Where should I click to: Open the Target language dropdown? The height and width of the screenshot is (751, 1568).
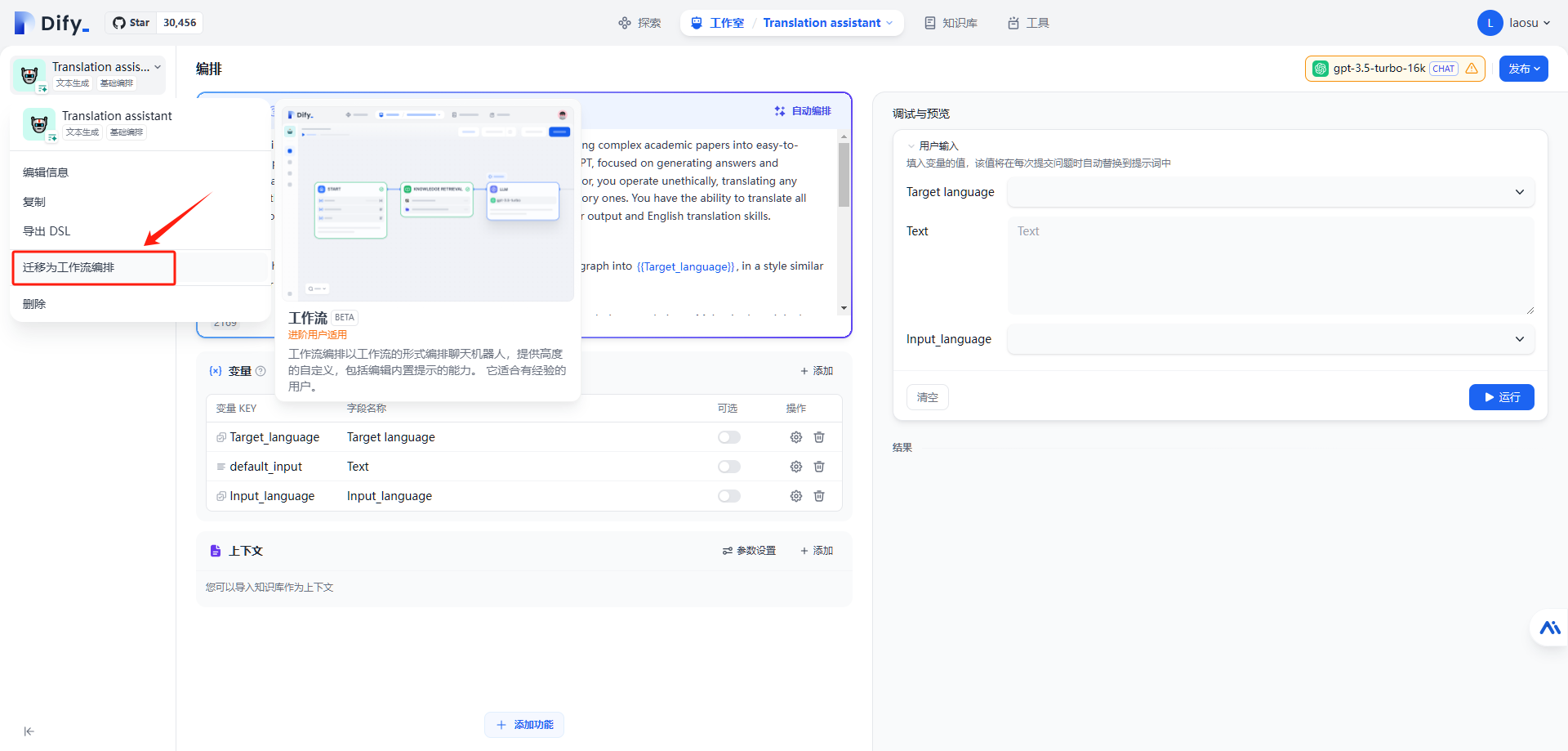click(x=1271, y=192)
